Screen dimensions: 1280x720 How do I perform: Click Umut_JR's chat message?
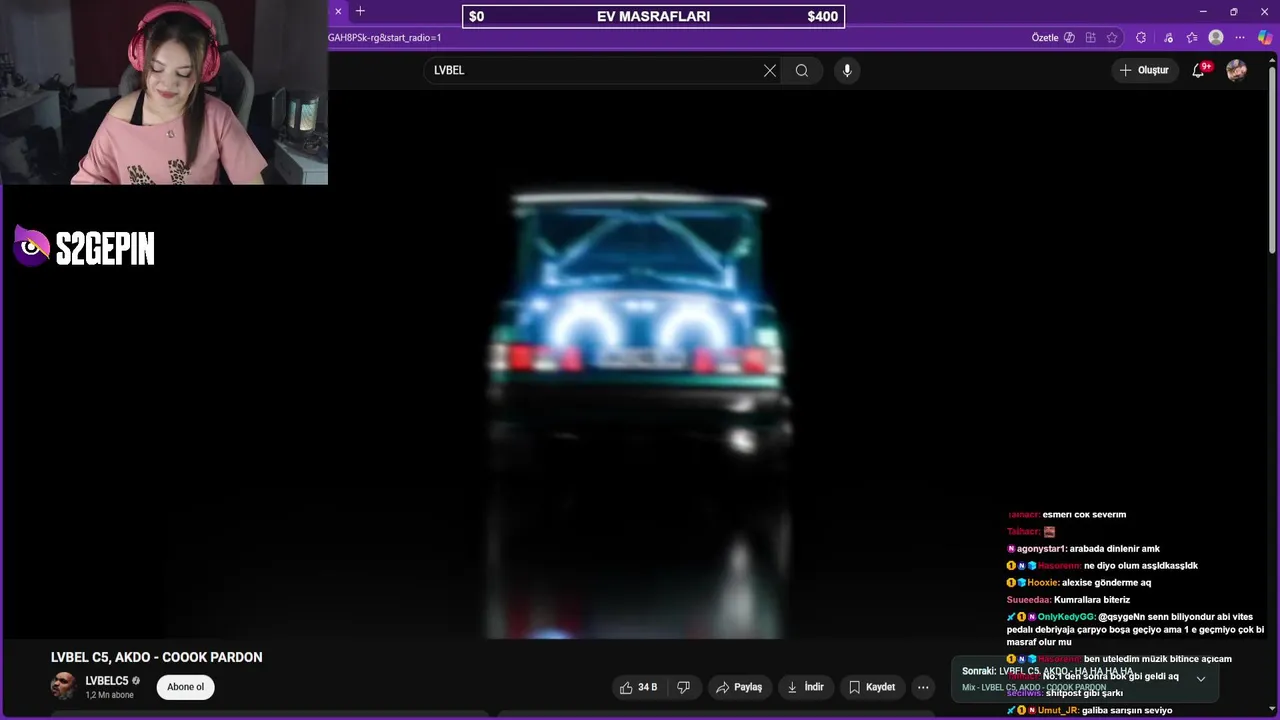click(1090, 710)
